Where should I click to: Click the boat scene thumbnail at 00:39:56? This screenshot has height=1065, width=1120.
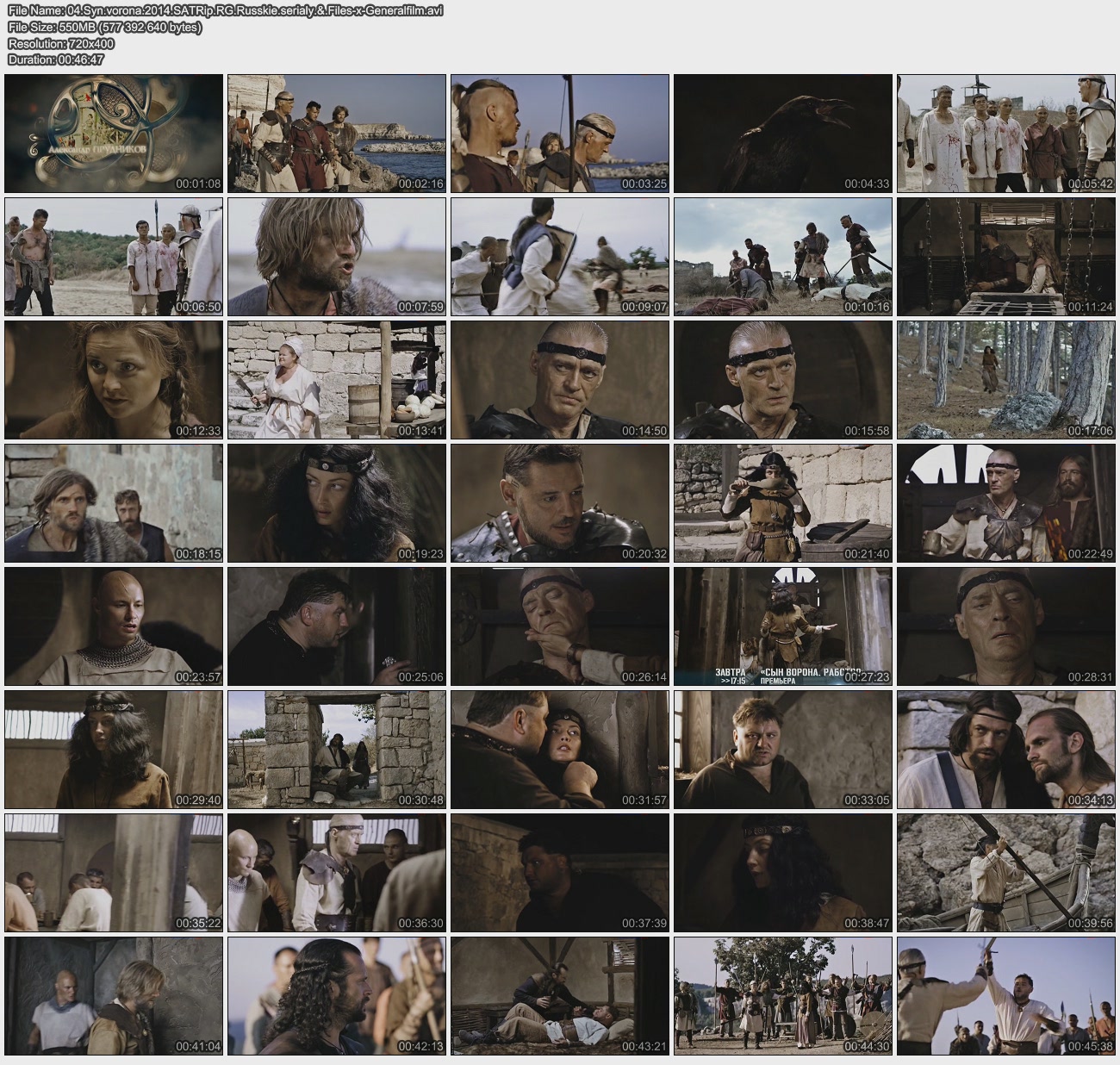(1005, 873)
